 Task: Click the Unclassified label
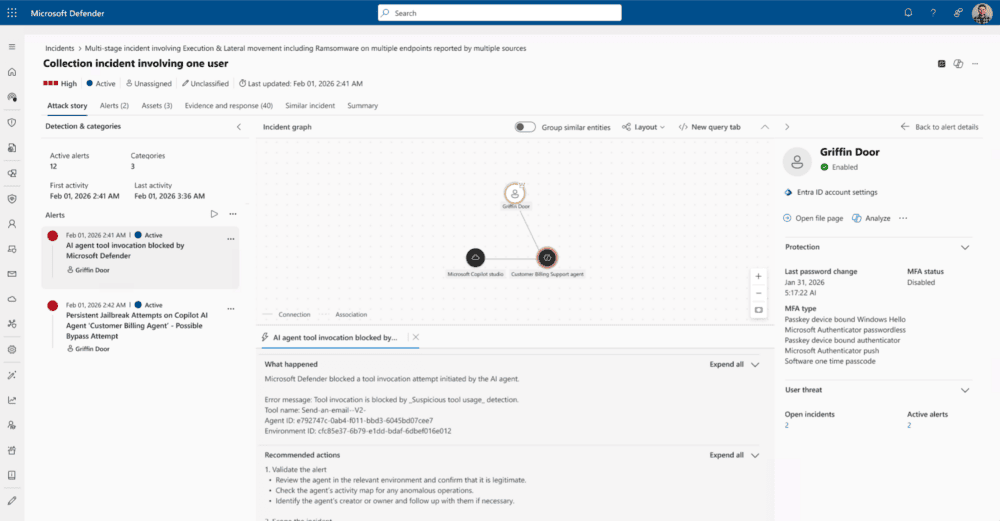205,84
